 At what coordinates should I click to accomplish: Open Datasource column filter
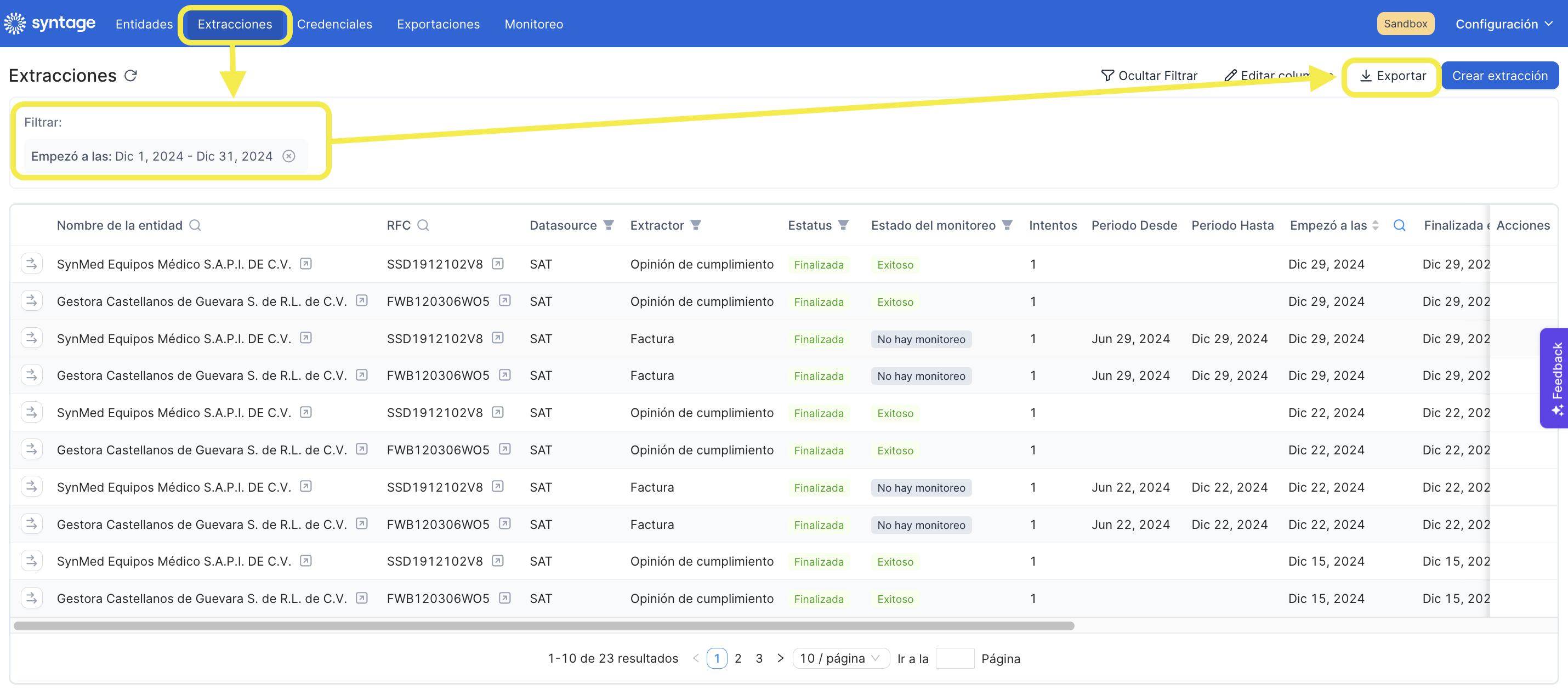coord(609,225)
